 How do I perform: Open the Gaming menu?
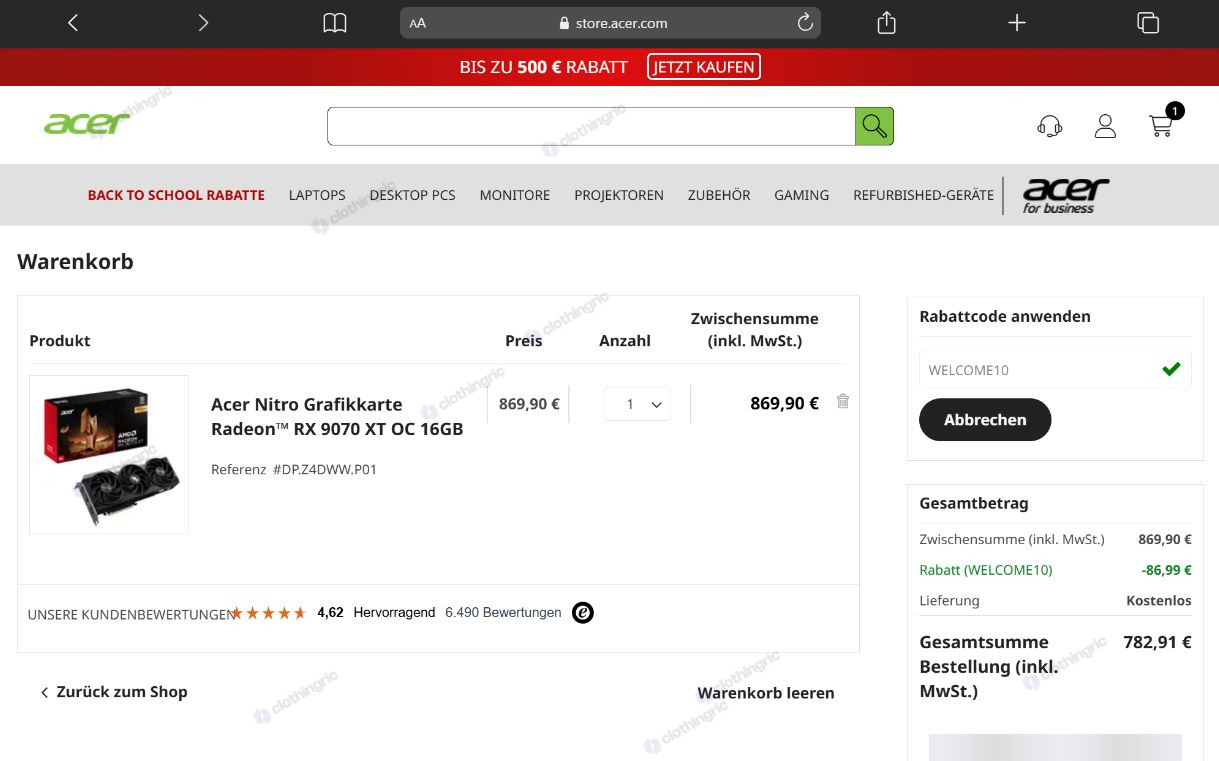point(801,195)
